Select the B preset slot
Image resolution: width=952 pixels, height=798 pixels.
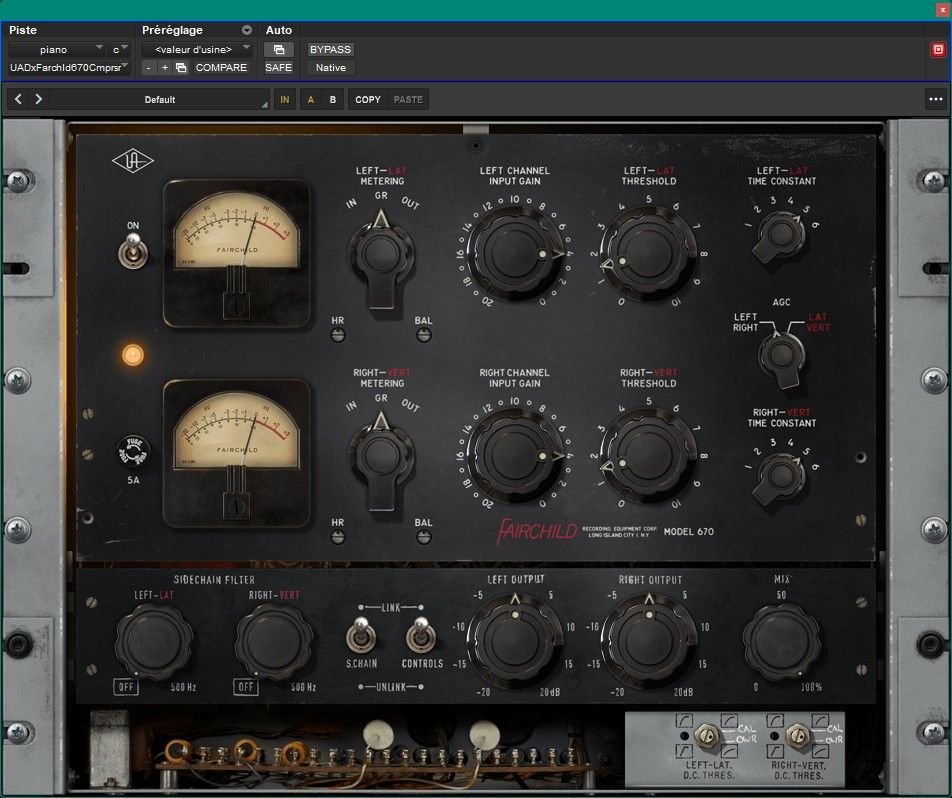(333, 100)
